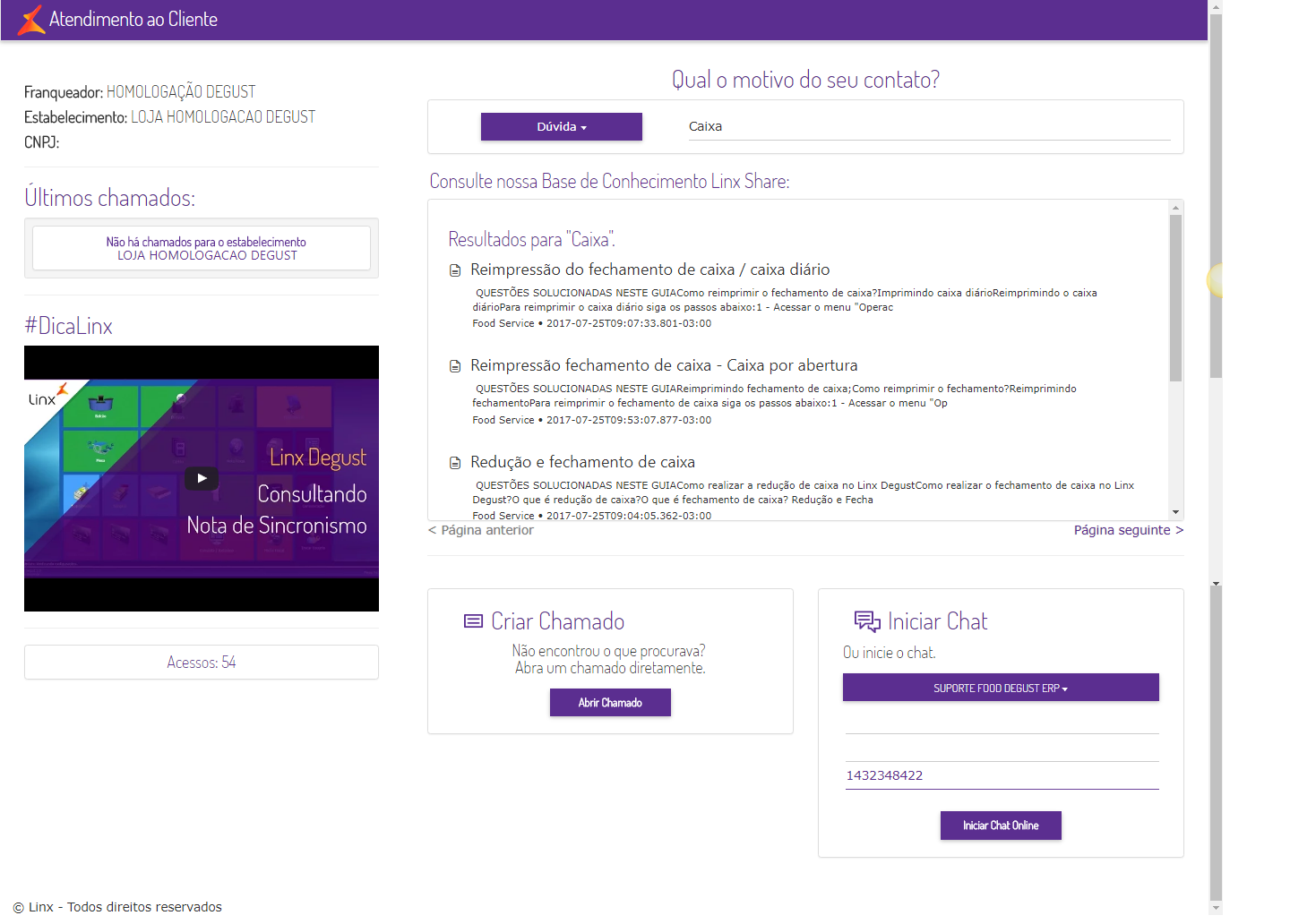This screenshot has width=1290, height=924.
Task: Go to Página seguinte results
Action: click(x=1129, y=530)
